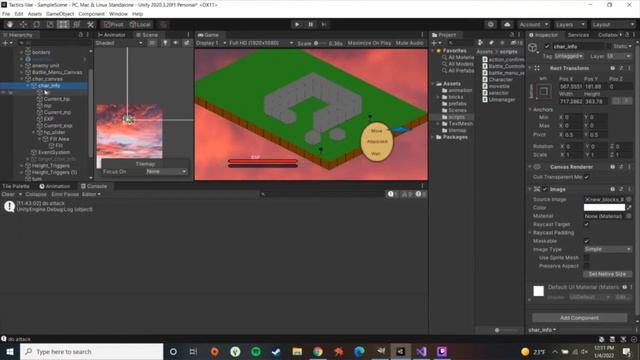Click the white Color swatch field
Screen dimensions: 640x360
(x=604, y=207)
